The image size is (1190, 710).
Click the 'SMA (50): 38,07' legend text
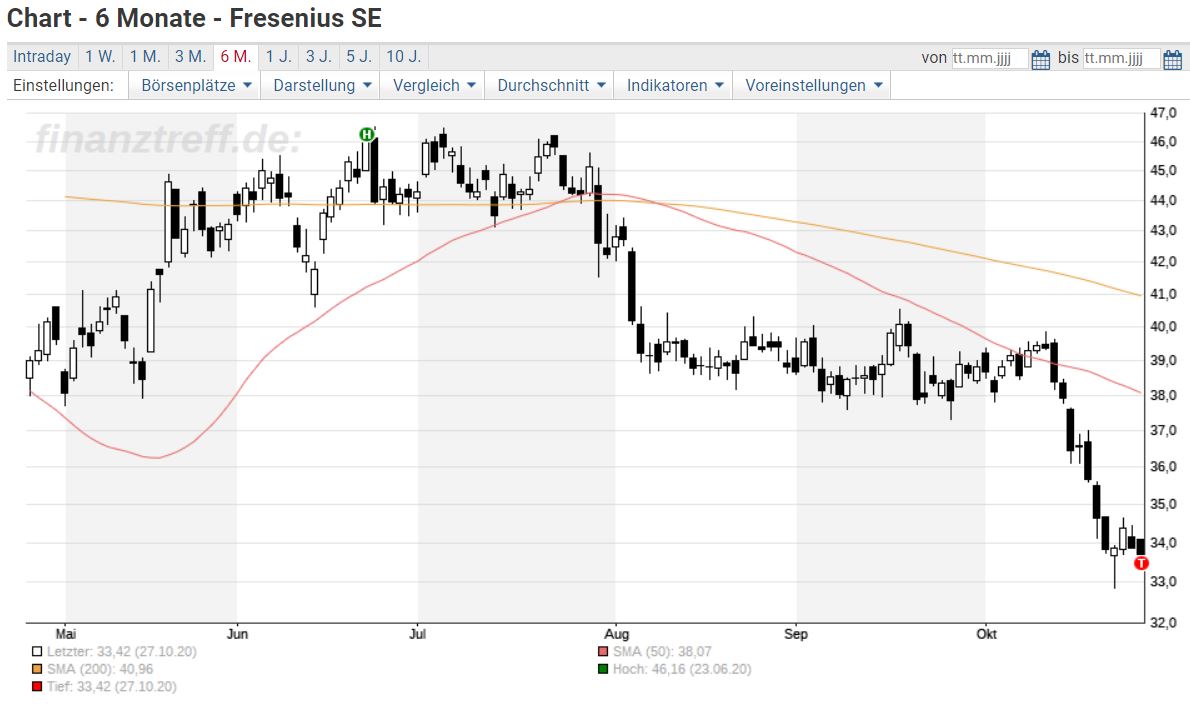click(x=663, y=652)
